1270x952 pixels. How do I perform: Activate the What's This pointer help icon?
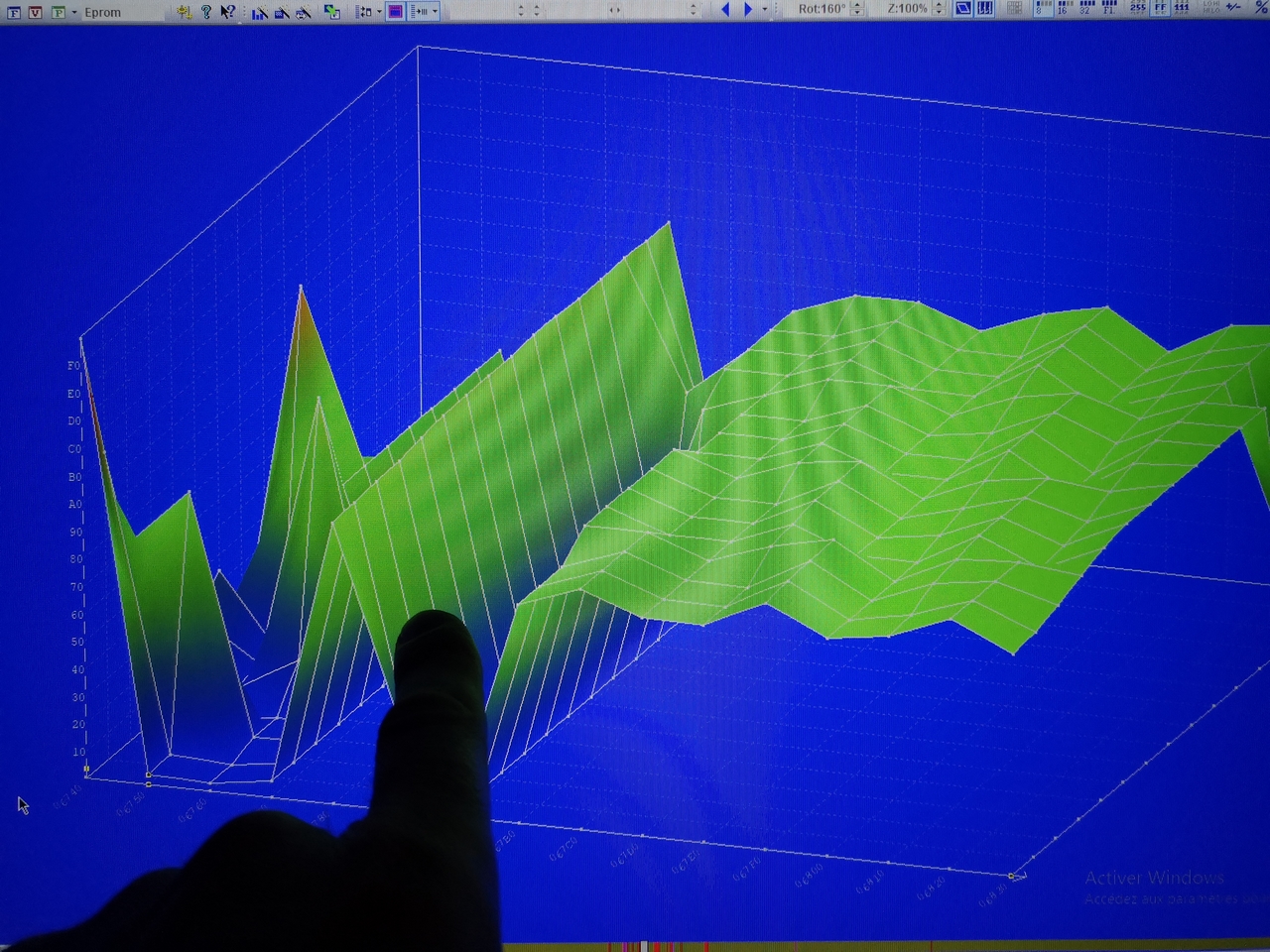point(227,12)
